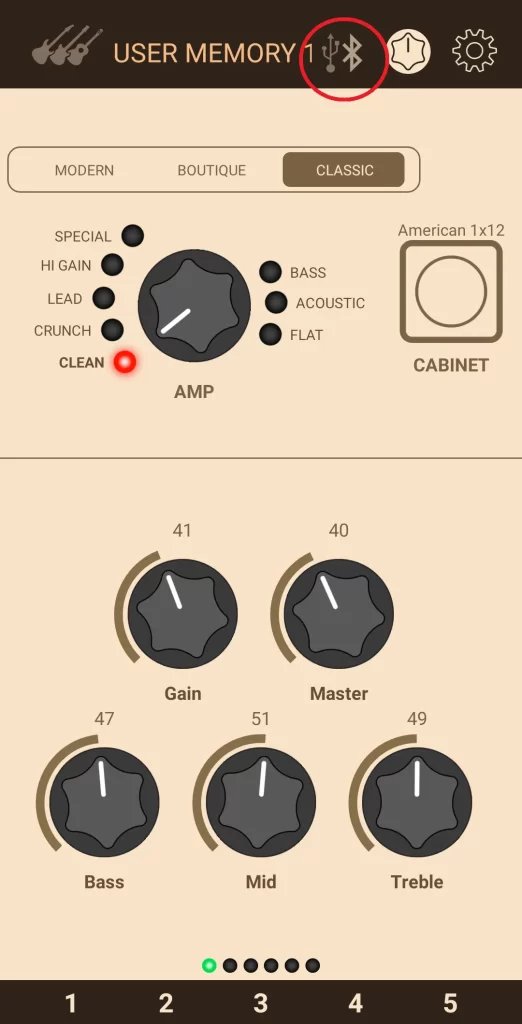Open the knob view icon in header
The width and height of the screenshot is (522, 1024).
click(408, 52)
